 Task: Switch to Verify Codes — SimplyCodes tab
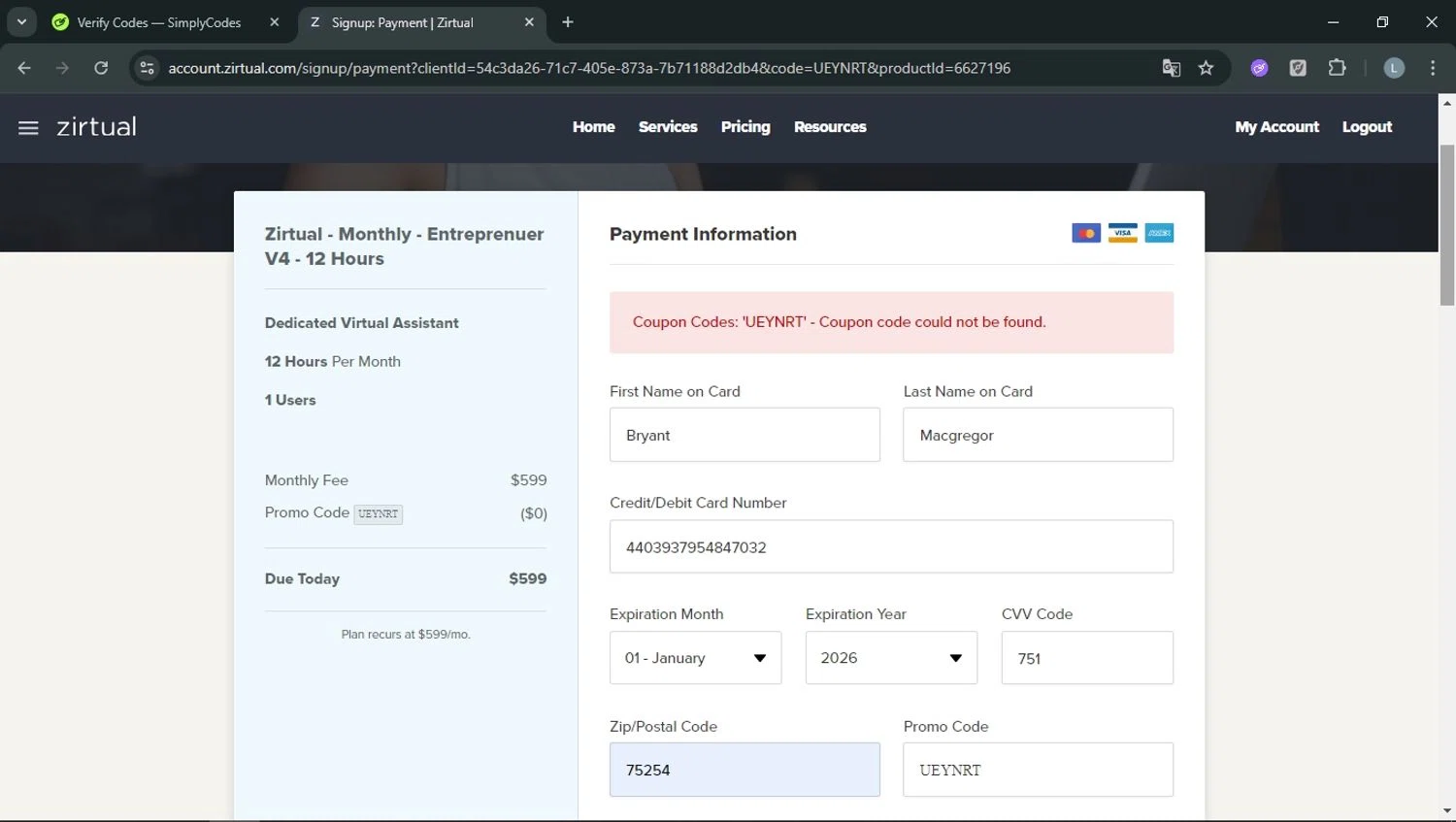point(160,22)
